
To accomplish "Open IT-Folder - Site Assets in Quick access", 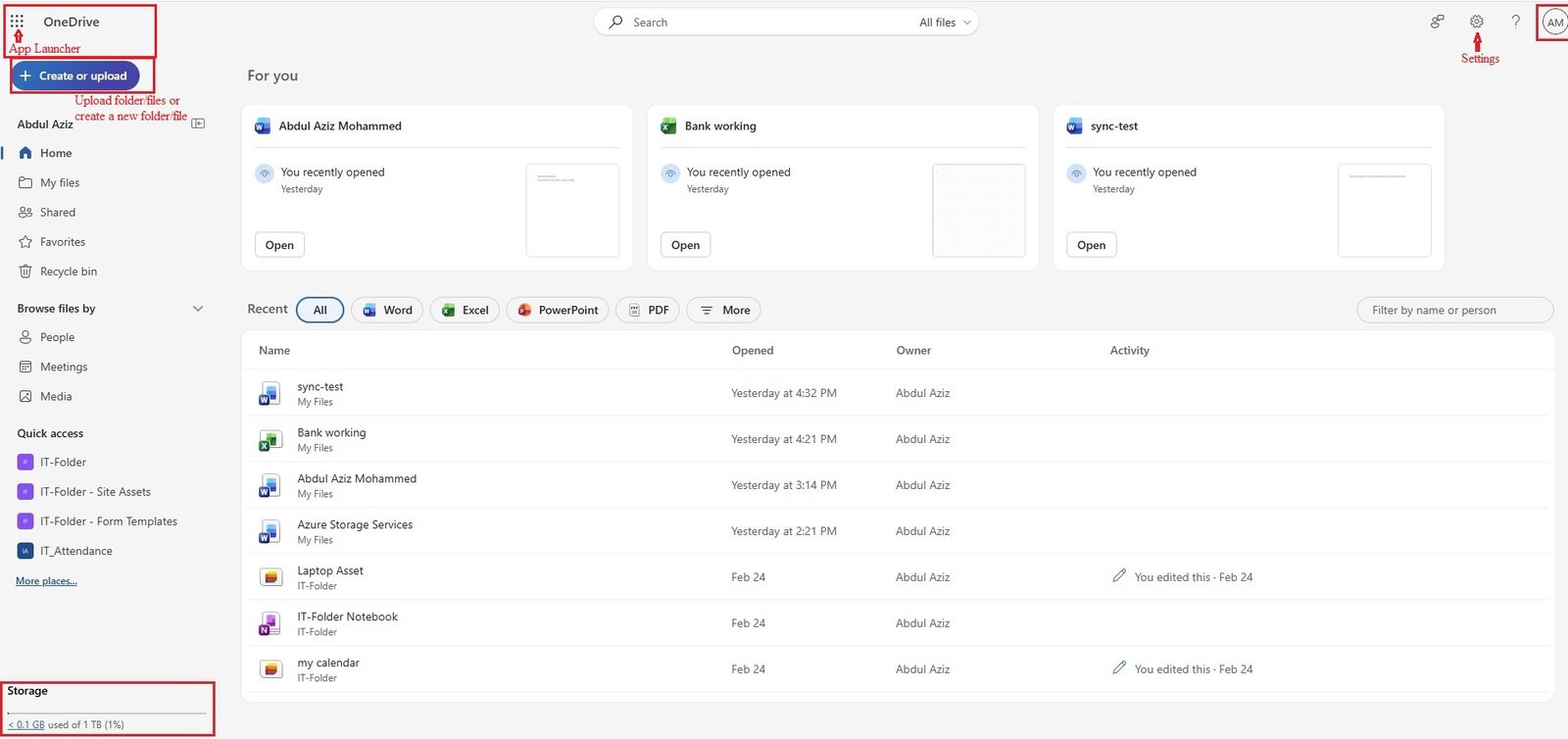I will click(95, 492).
